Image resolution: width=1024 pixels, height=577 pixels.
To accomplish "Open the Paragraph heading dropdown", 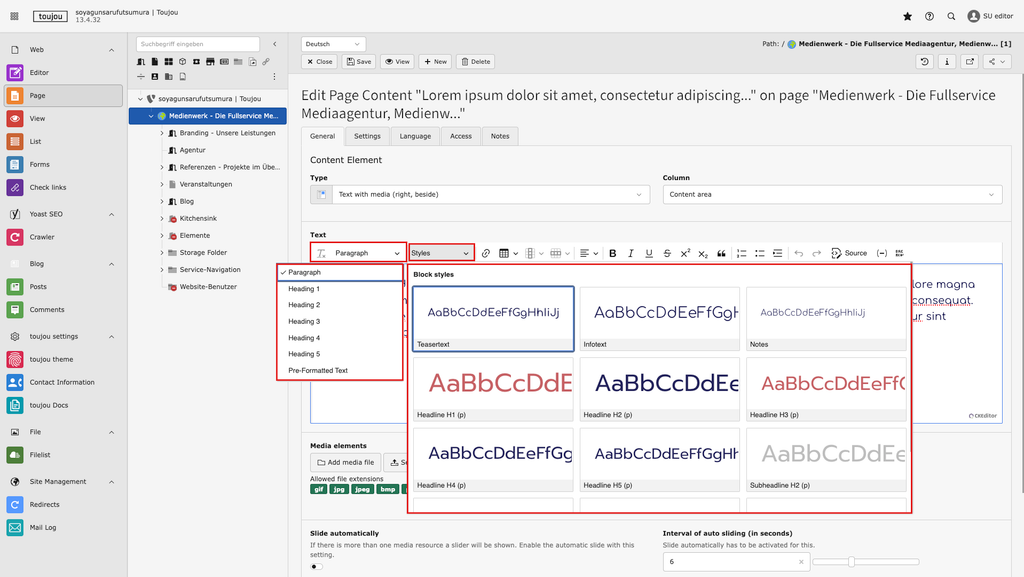I will [358, 253].
